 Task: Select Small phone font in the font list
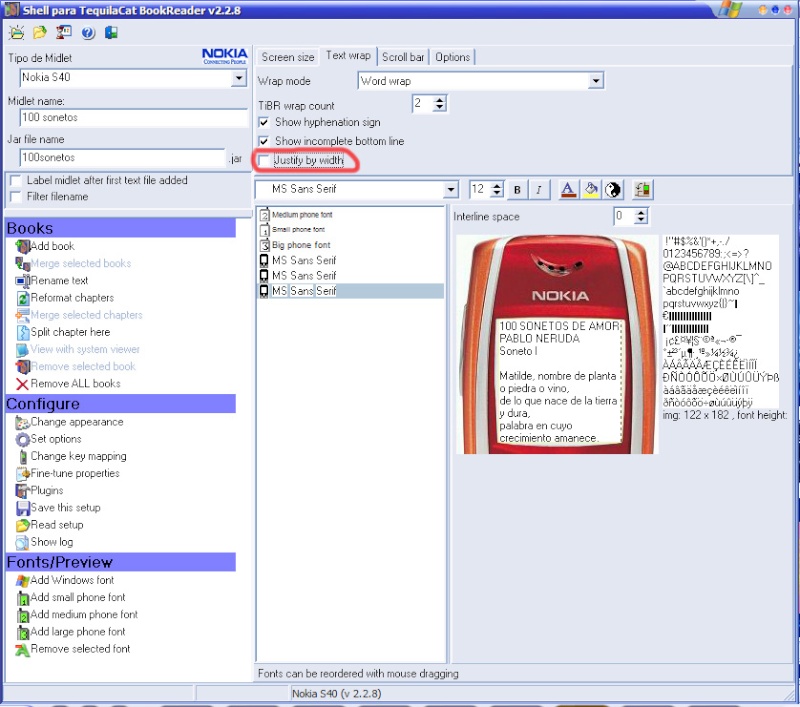pos(298,230)
